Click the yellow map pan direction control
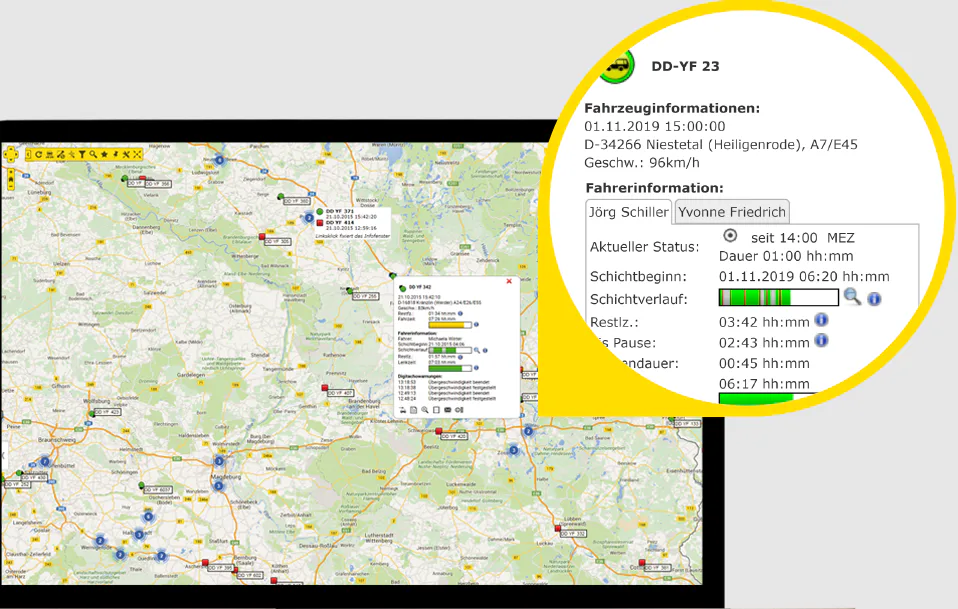This screenshot has height=609, width=958. pos(11,154)
